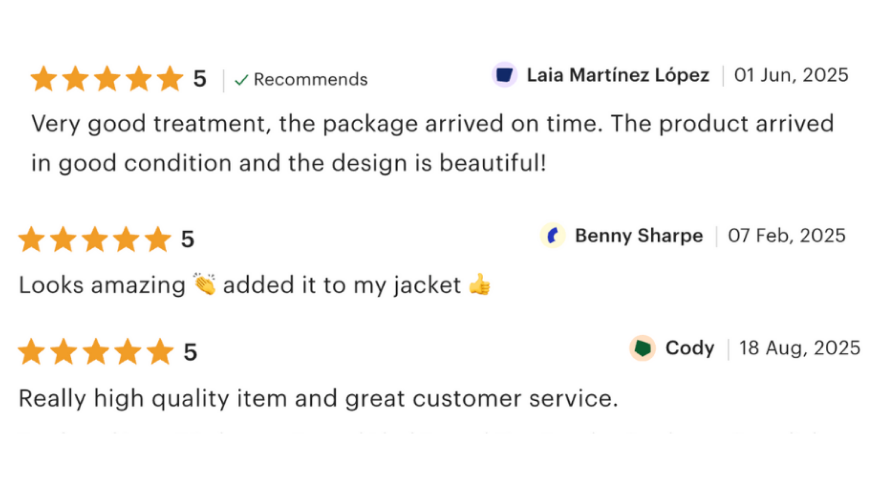The image size is (880, 500).
Task: Open Laia Martínez López's profile name
Action: pyautogui.click(x=617, y=75)
